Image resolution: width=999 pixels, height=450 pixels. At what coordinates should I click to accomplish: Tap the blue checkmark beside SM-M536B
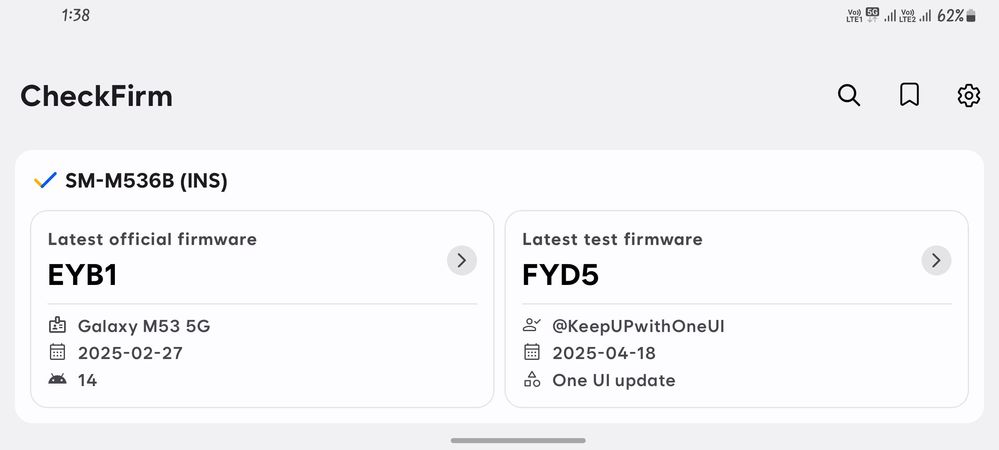[45, 181]
